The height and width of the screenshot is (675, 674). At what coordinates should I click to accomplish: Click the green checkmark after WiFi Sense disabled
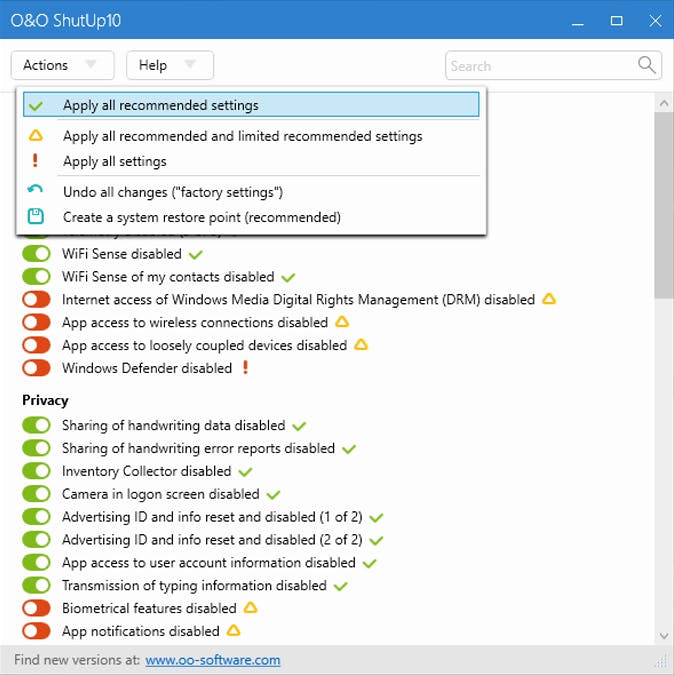click(195, 255)
